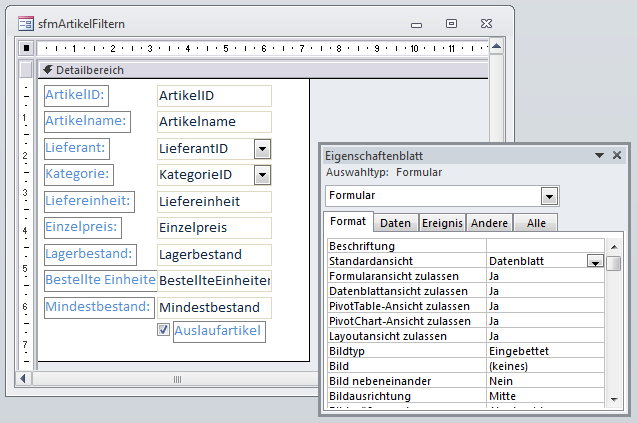Click the form's left horizontal scroll arrow
This screenshot has width=637, height=423.
pyautogui.click(x=26, y=379)
